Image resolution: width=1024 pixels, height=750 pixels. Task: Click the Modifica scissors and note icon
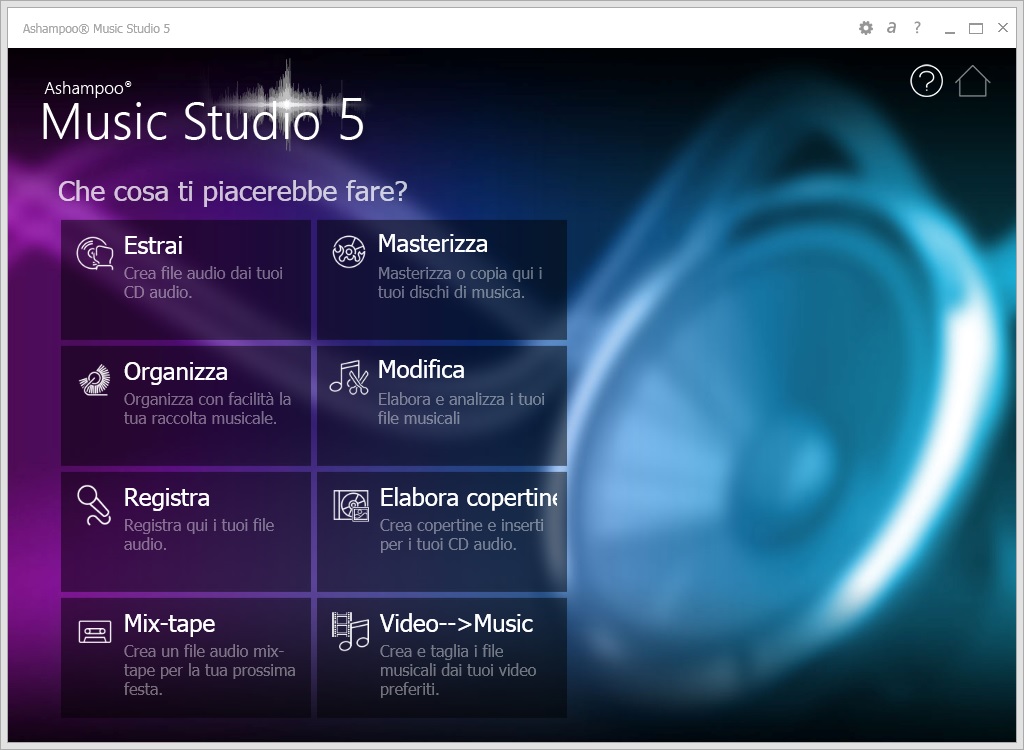[349, 378]
